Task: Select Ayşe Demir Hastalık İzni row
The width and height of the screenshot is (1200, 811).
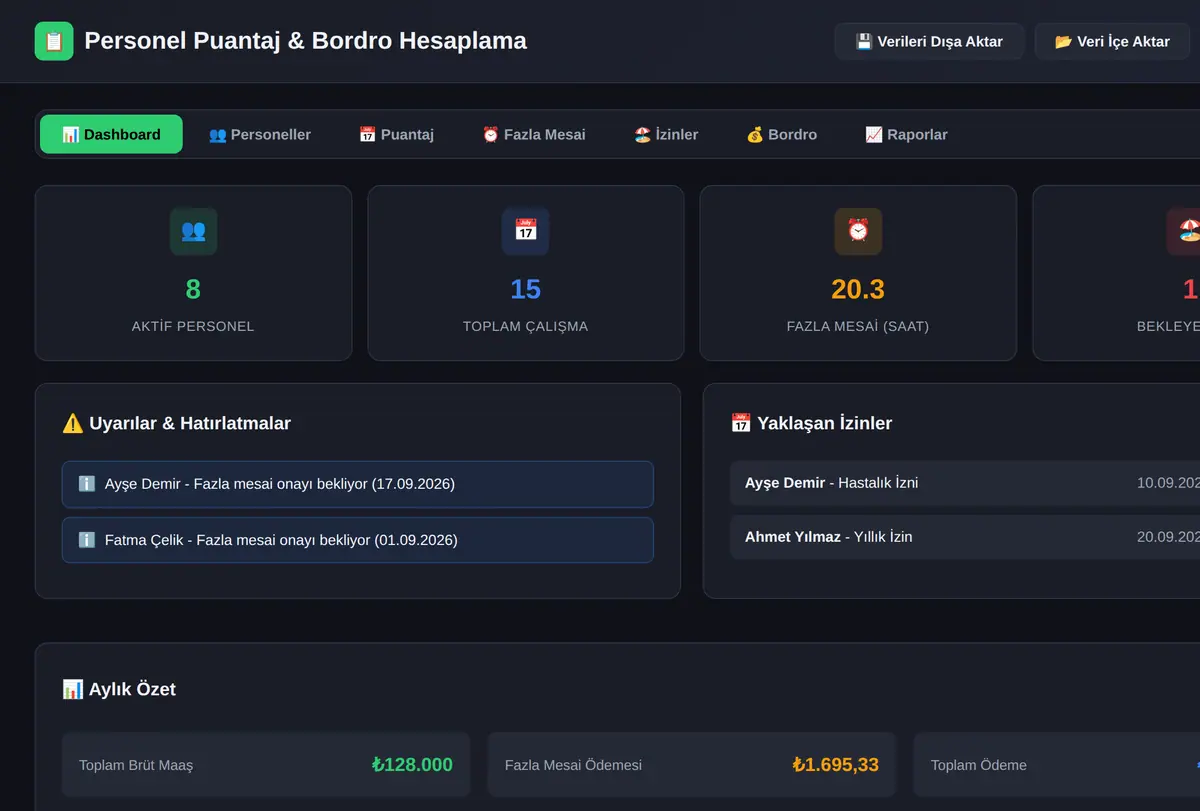Action: click(x=965, y=483)
